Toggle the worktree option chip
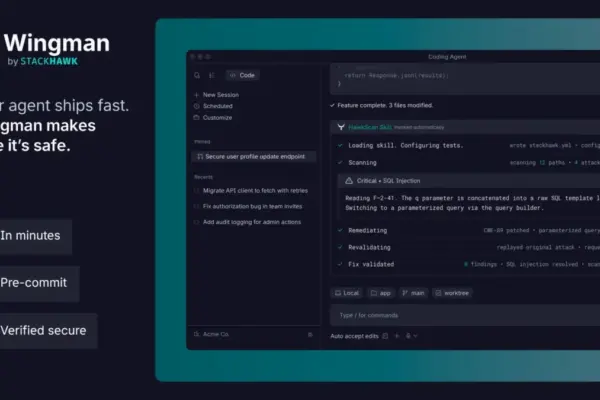This screenshot has height=400, width=600. point(452,293)
